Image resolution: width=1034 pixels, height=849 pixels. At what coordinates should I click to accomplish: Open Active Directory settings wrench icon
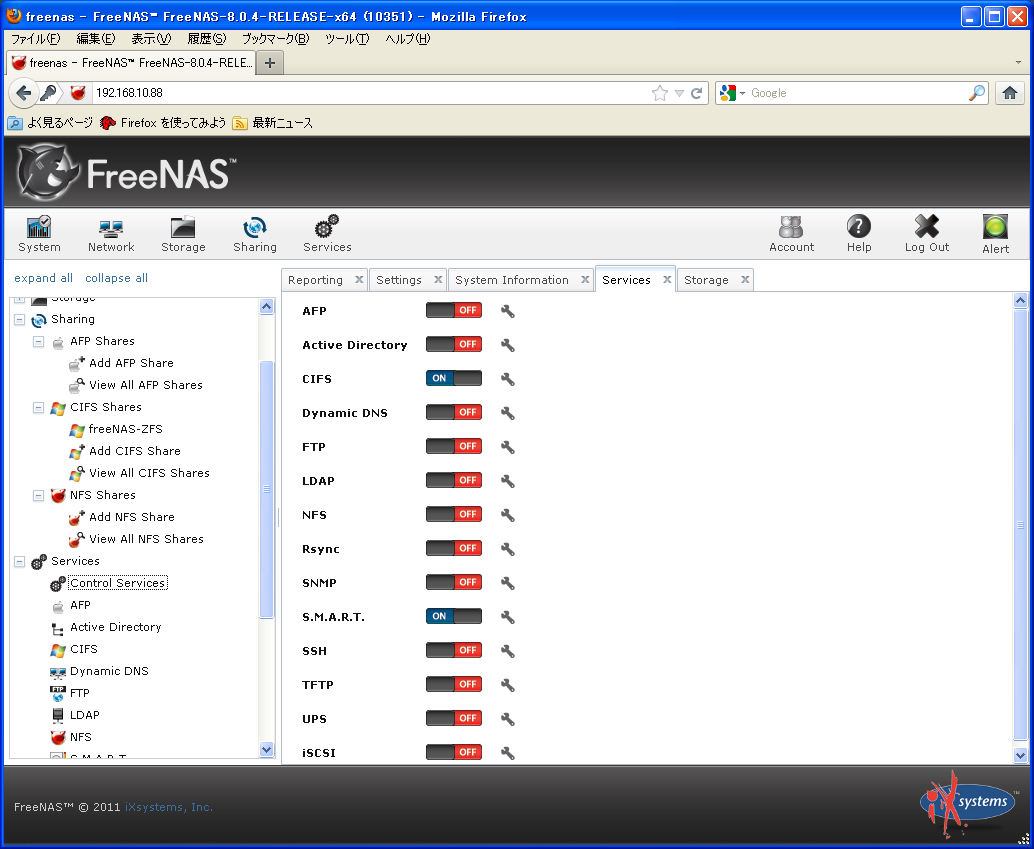(x=507, y=345)
